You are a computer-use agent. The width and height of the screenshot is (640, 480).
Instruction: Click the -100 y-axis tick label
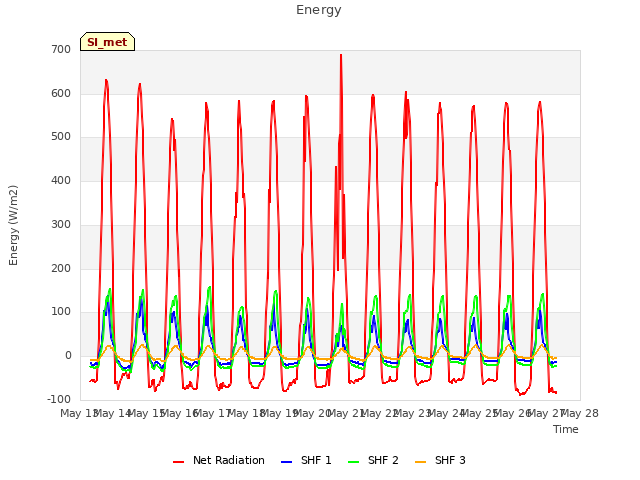pos(59,399)
